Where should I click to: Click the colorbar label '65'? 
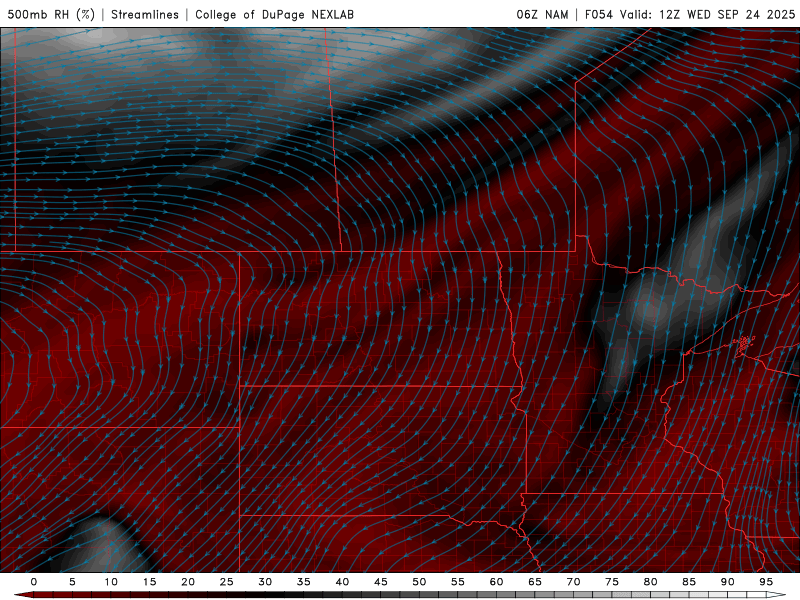pyautogui.click(x=535, y=582)
